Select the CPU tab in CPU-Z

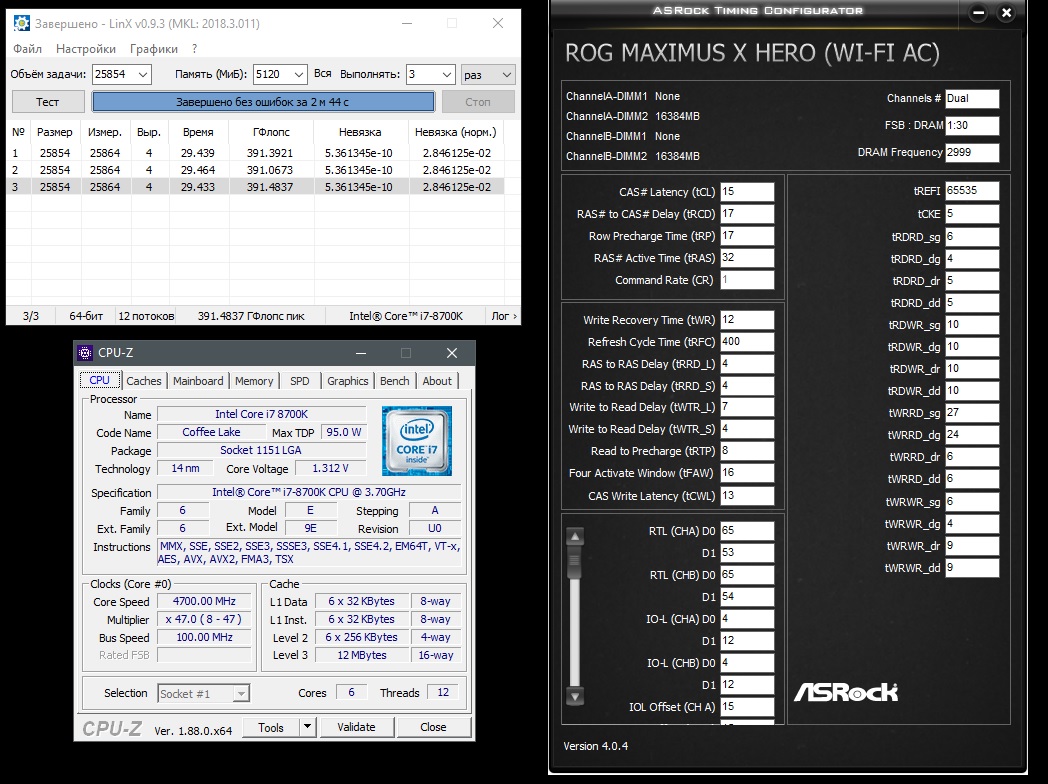pos(100,380)
